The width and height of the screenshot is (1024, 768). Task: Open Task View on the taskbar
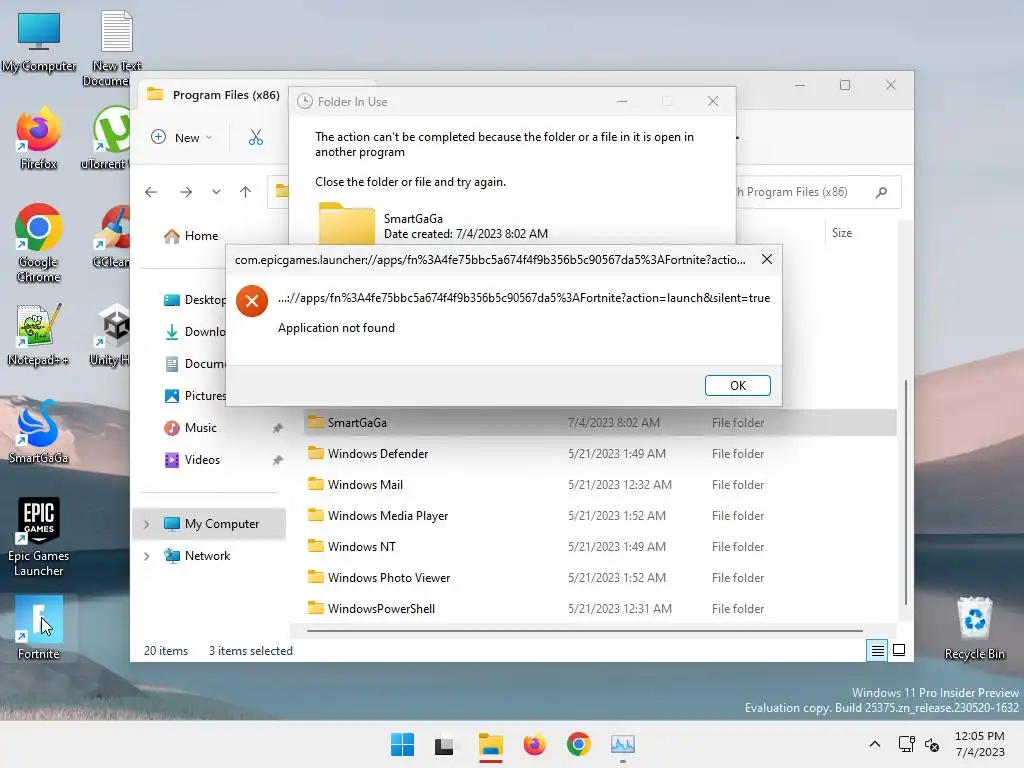(444, 744)
